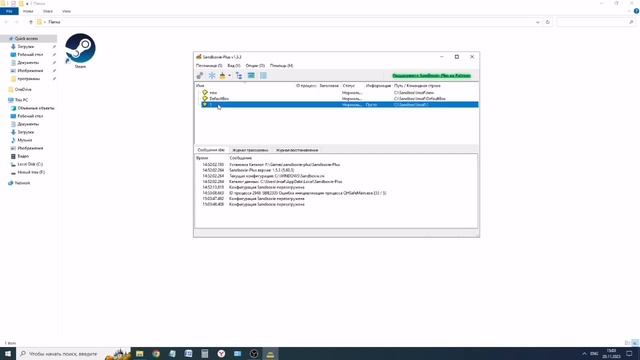
Task: Open the Вид menu
Action: (x=233, y=65)
